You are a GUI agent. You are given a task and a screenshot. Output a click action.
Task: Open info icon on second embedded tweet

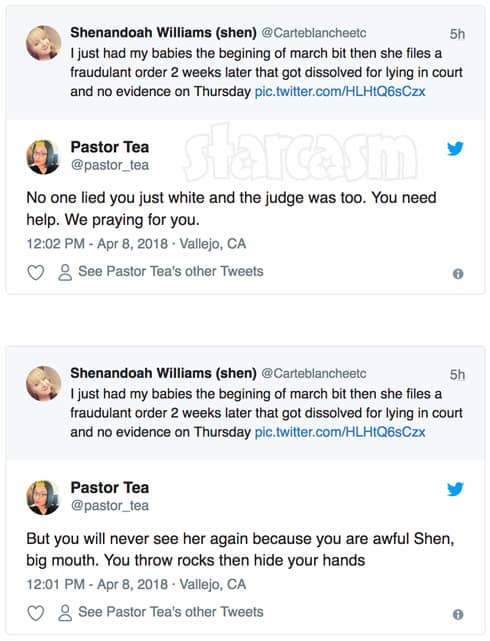pyautogui.click(x=458, y=614)
